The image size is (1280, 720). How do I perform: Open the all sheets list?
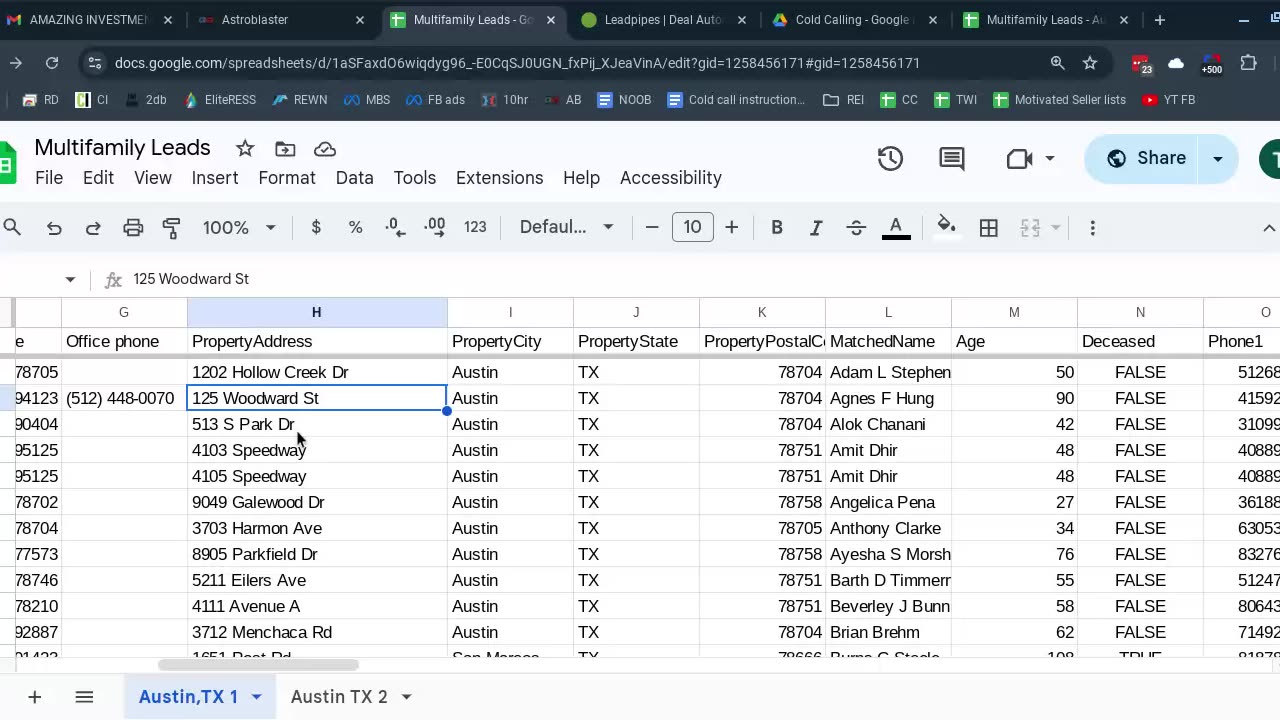tap(84, 697)
